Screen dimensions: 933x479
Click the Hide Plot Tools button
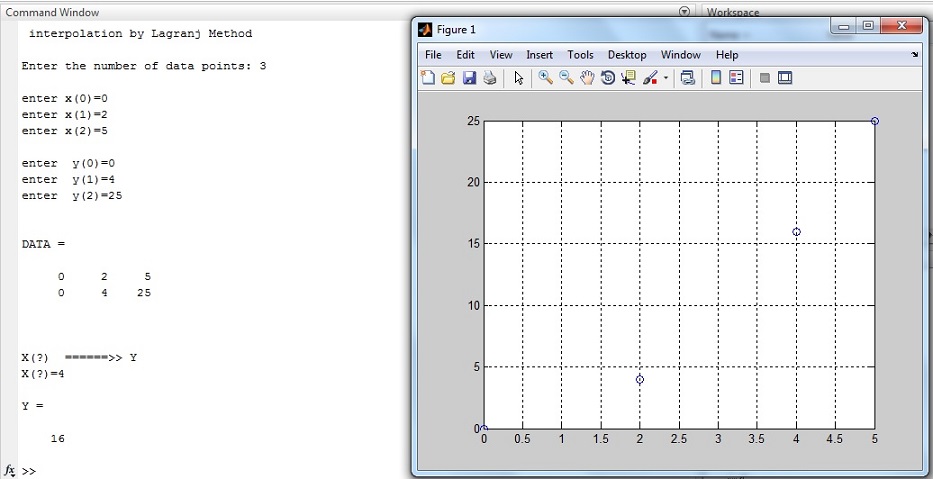765,78
